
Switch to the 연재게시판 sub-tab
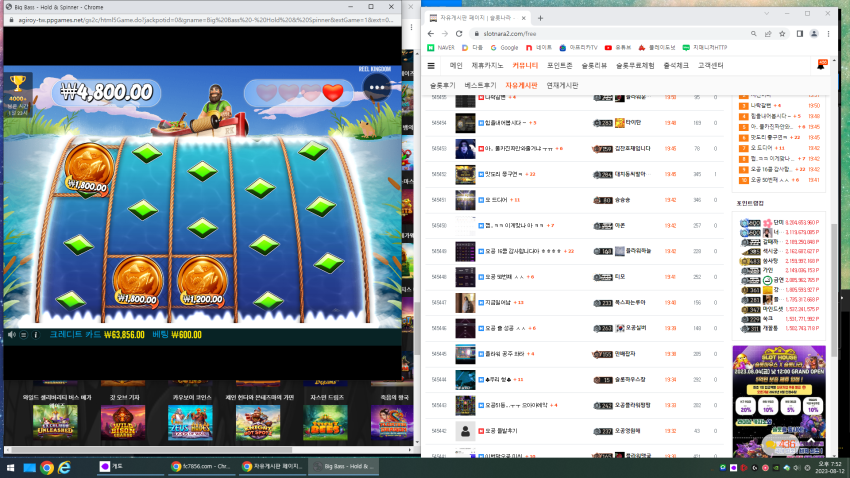(562, 86)
